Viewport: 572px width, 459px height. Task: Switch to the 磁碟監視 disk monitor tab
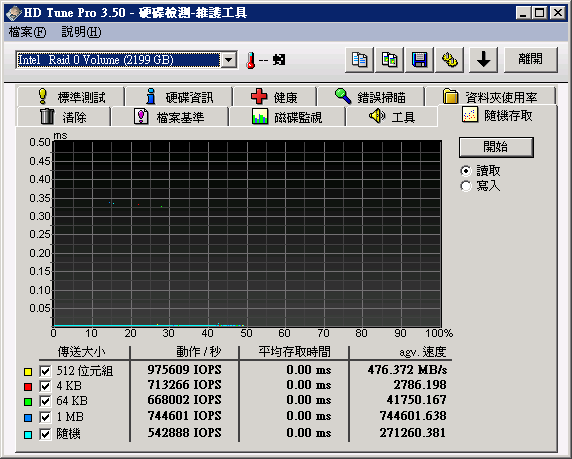[287, 117]
